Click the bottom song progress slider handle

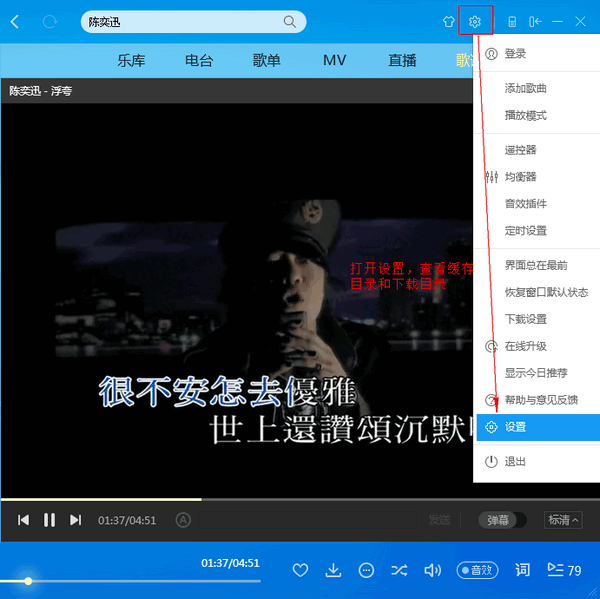pyautogui.click(x=28, y=581)
